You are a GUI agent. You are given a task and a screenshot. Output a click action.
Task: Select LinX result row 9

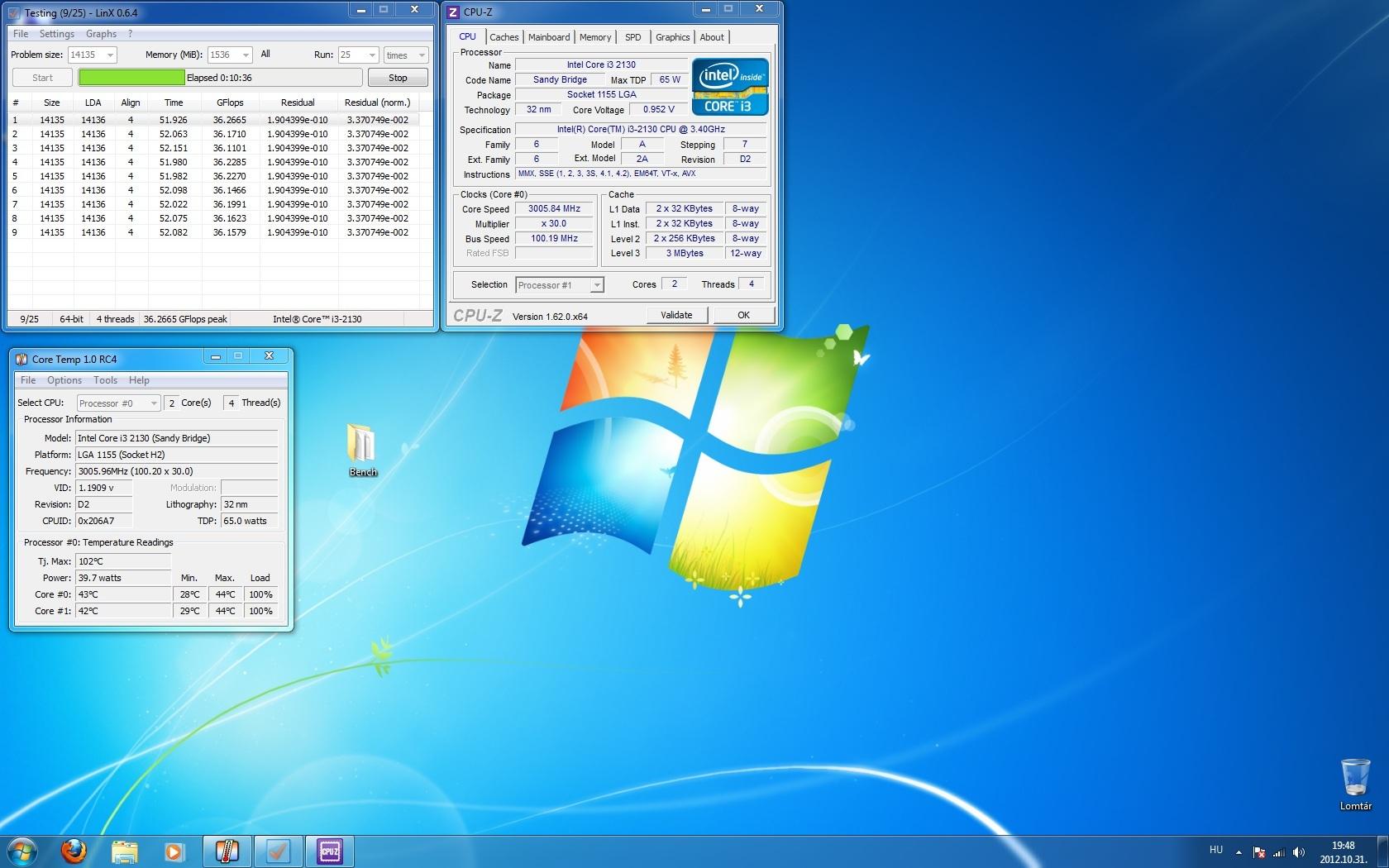[215, 232]
